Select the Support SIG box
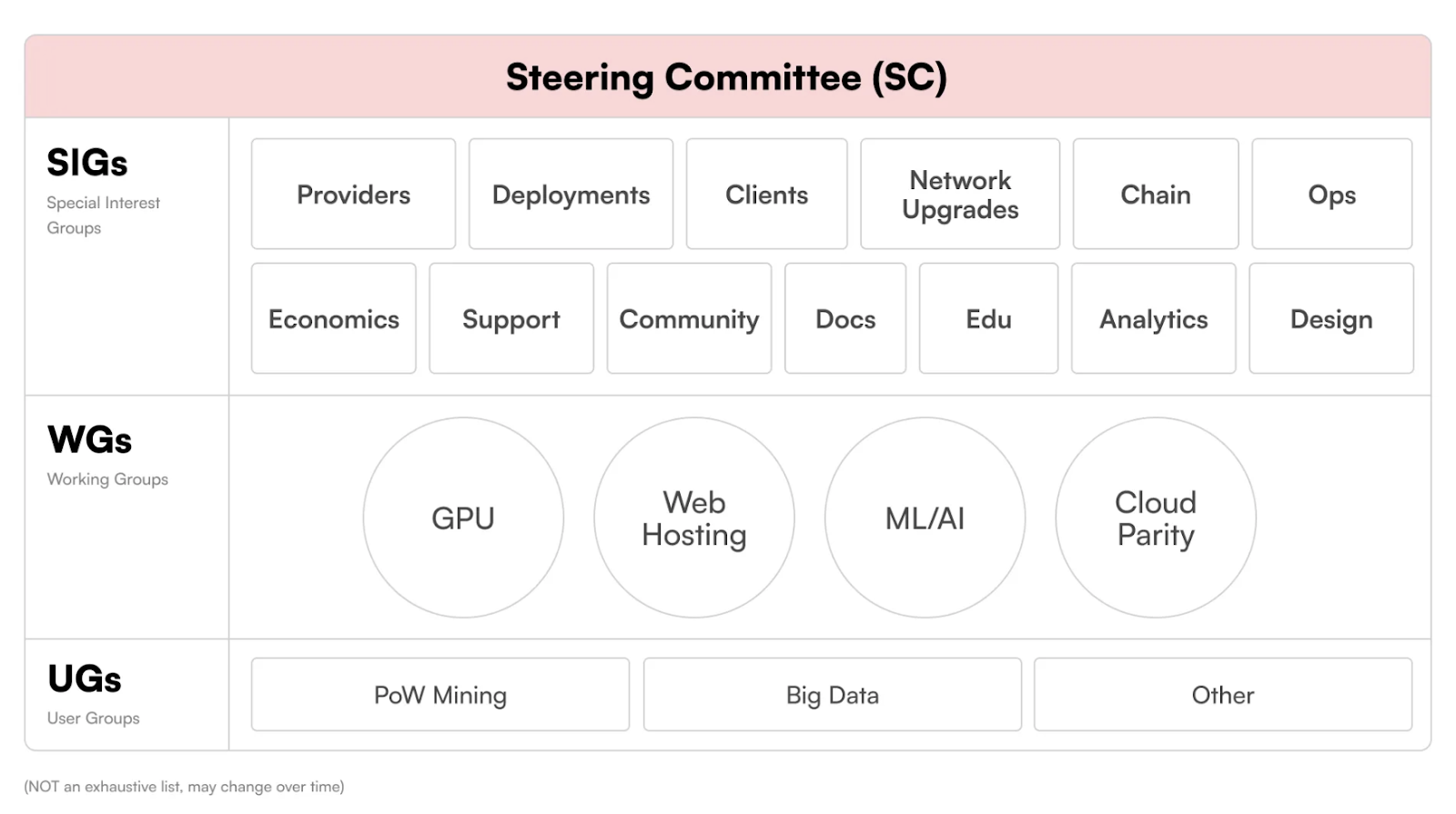 (511, 319)
